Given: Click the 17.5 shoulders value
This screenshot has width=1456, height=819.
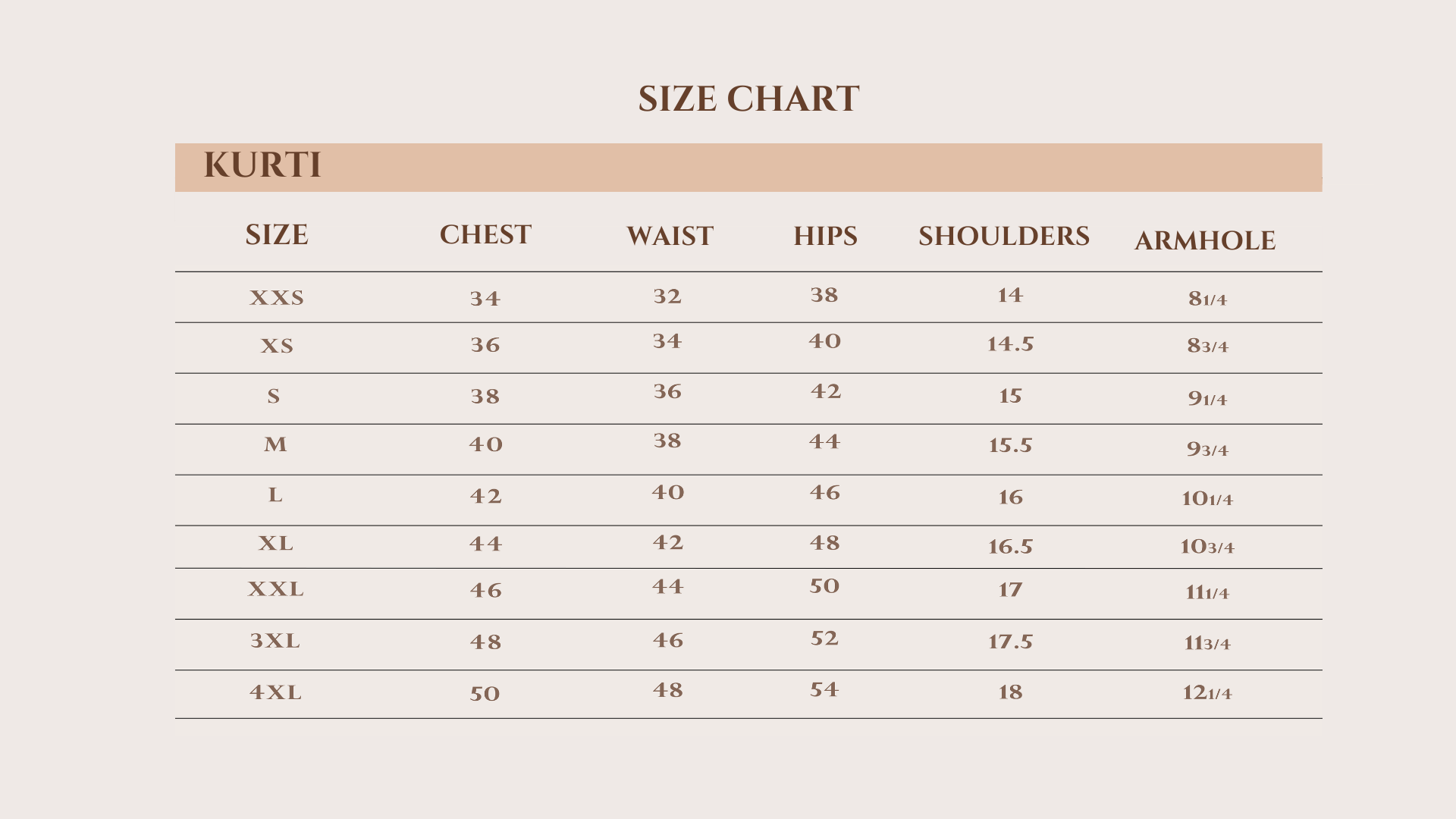Looking at the screenshot, I should coord(1010,642).
